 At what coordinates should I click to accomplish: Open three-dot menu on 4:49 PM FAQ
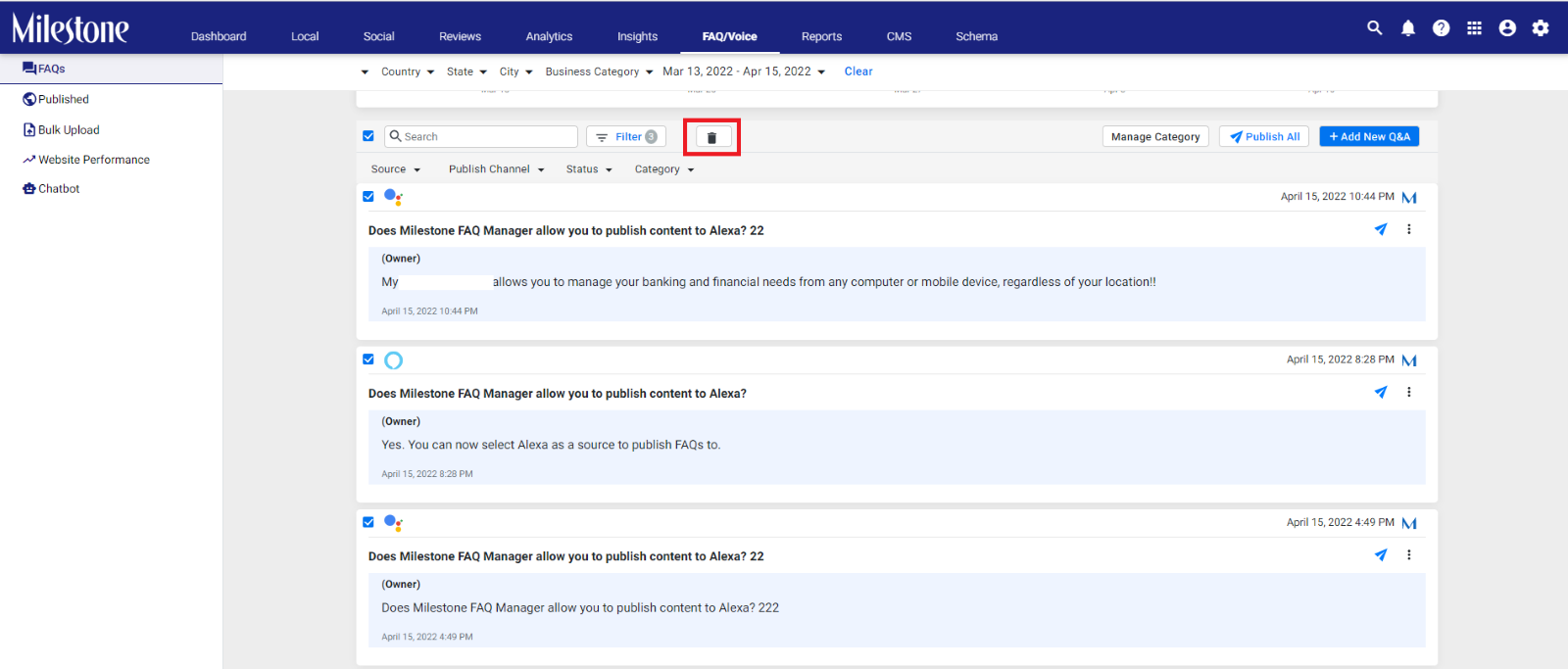tap(1409, 554)
